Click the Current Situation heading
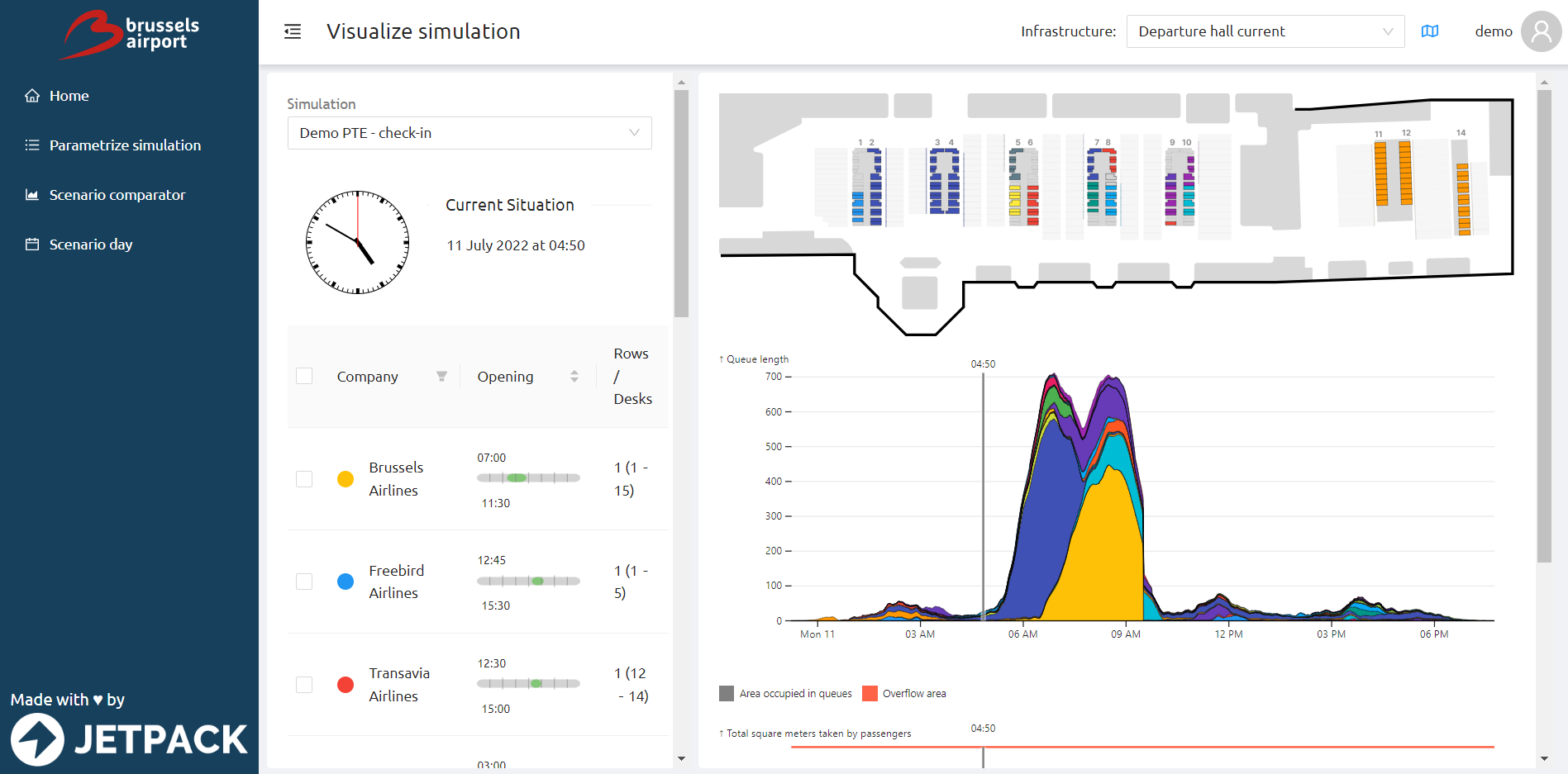Screen dimensions: 1568x774 510,205
